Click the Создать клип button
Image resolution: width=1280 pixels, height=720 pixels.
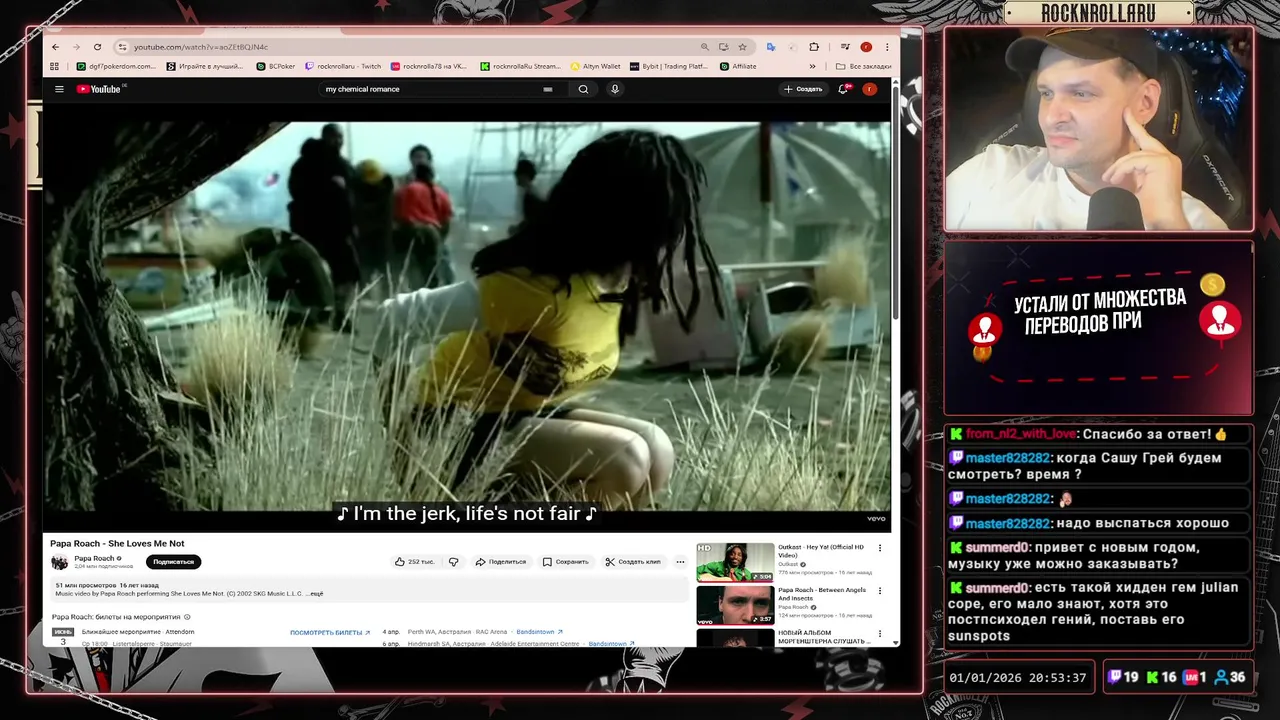(x=633, y=562)
